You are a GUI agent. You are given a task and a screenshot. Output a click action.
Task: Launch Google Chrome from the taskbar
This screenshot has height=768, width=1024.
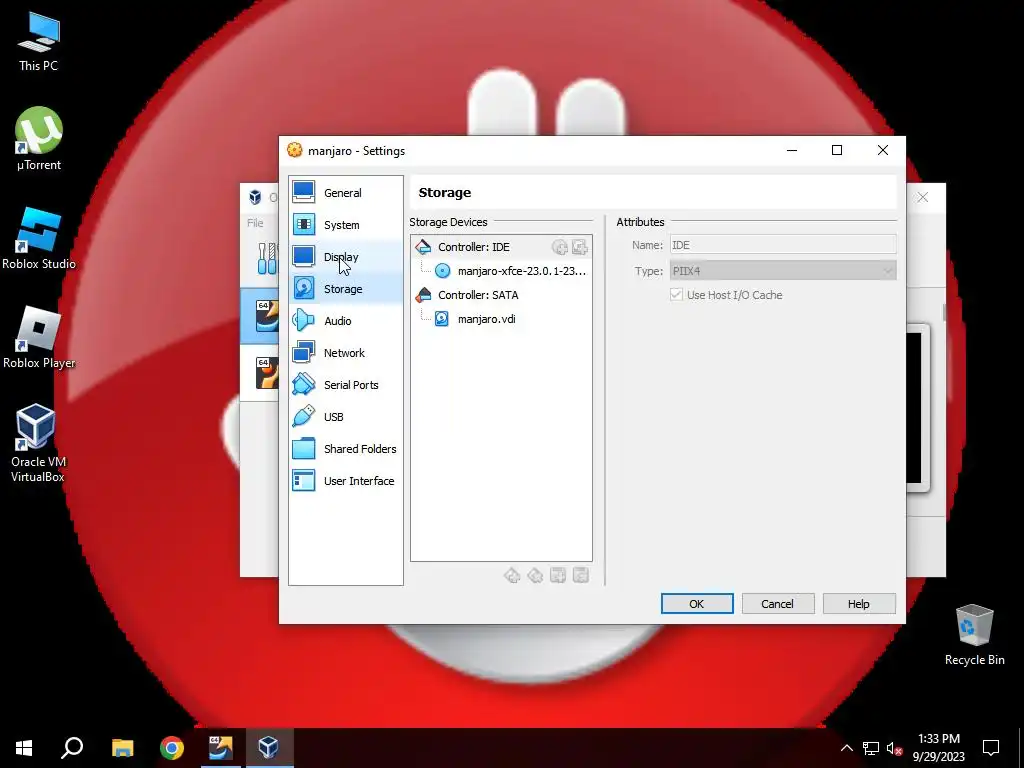(172, 748)
